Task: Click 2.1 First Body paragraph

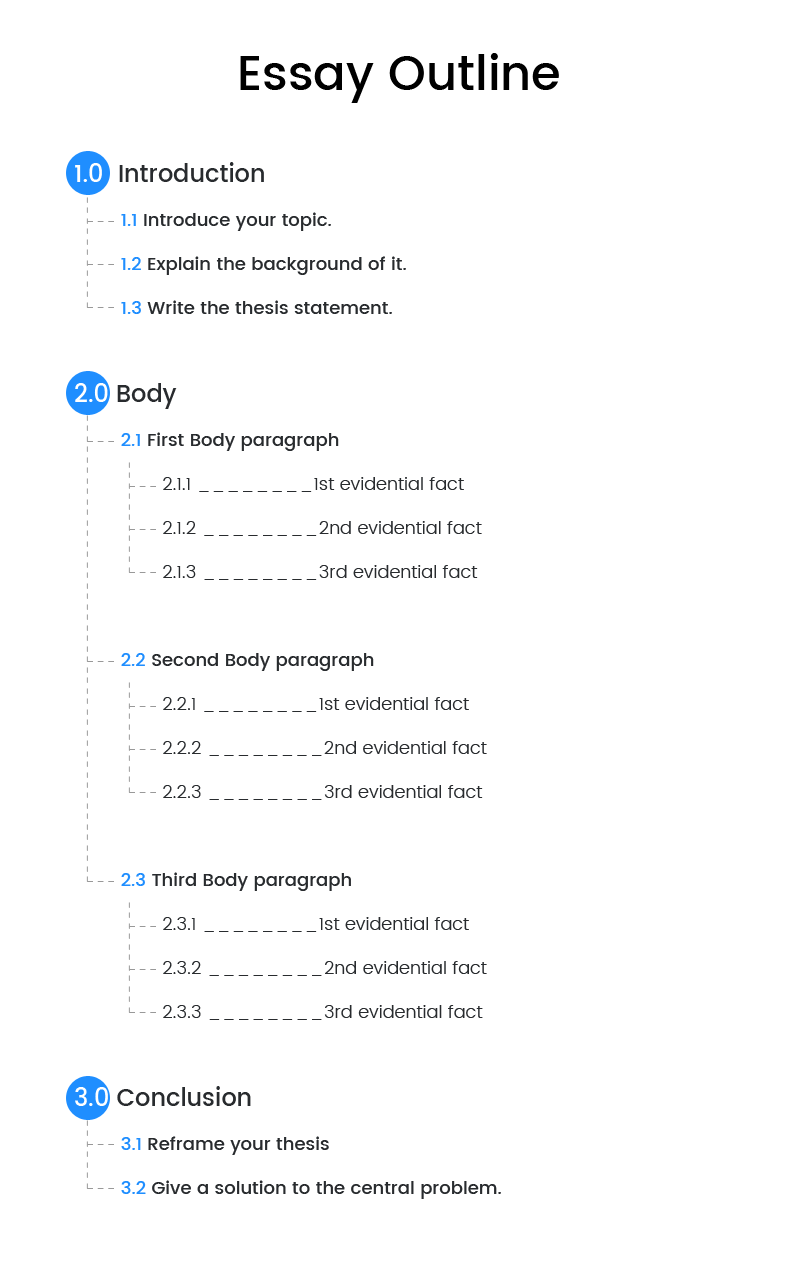Action: [x=230, y=440]
